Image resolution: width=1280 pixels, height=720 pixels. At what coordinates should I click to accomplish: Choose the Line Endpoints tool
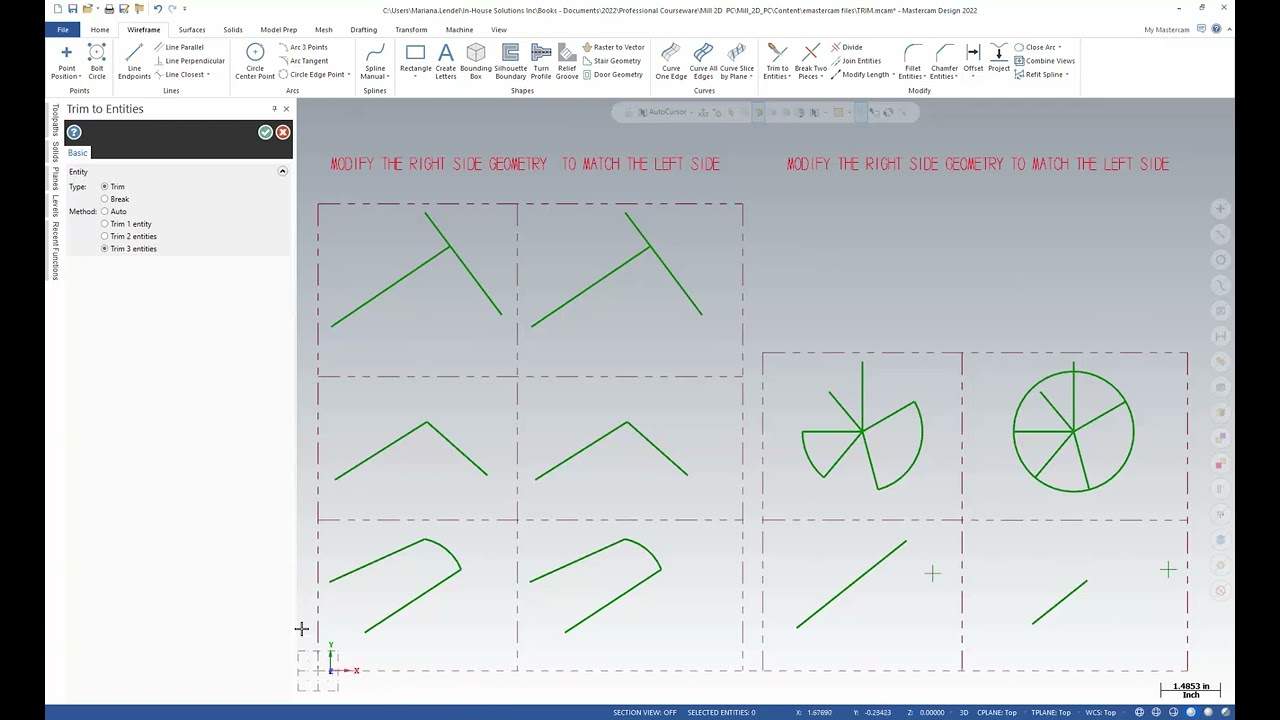(x=134, y=62)
